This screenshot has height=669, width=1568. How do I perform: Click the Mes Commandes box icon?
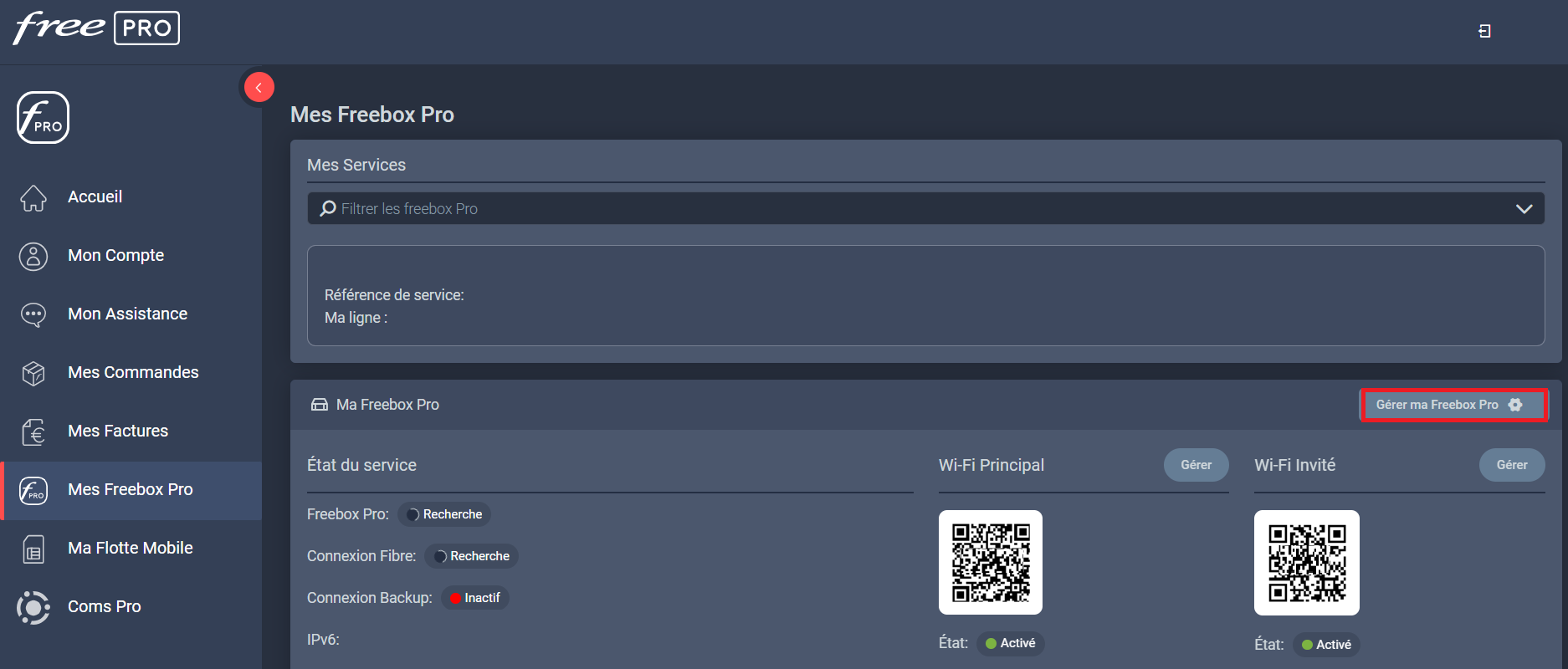pos(33,373)
